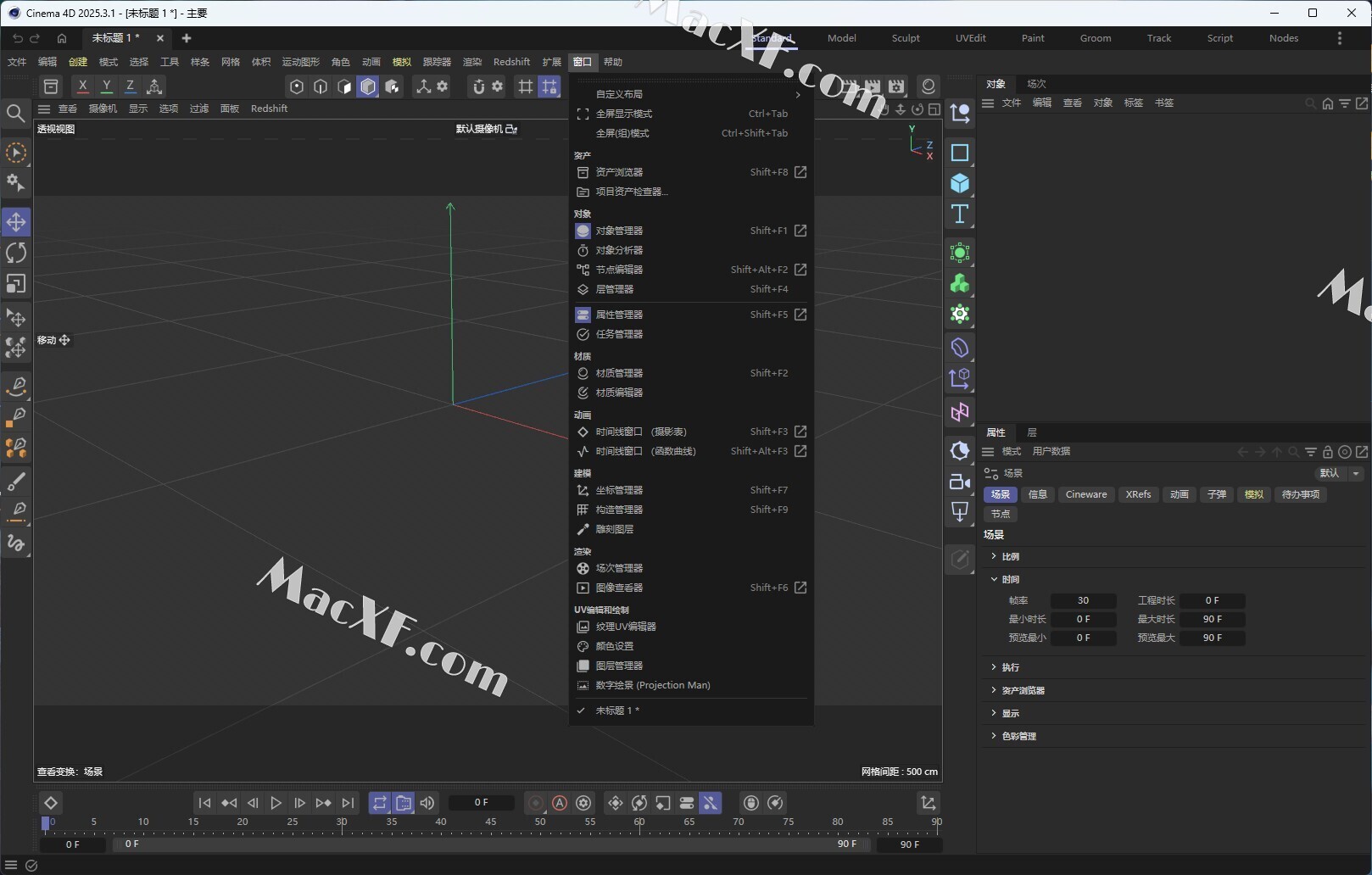Add a Text spline object
The width and height of the screenshot is (1372, 875).
click(x=960, y=214)
